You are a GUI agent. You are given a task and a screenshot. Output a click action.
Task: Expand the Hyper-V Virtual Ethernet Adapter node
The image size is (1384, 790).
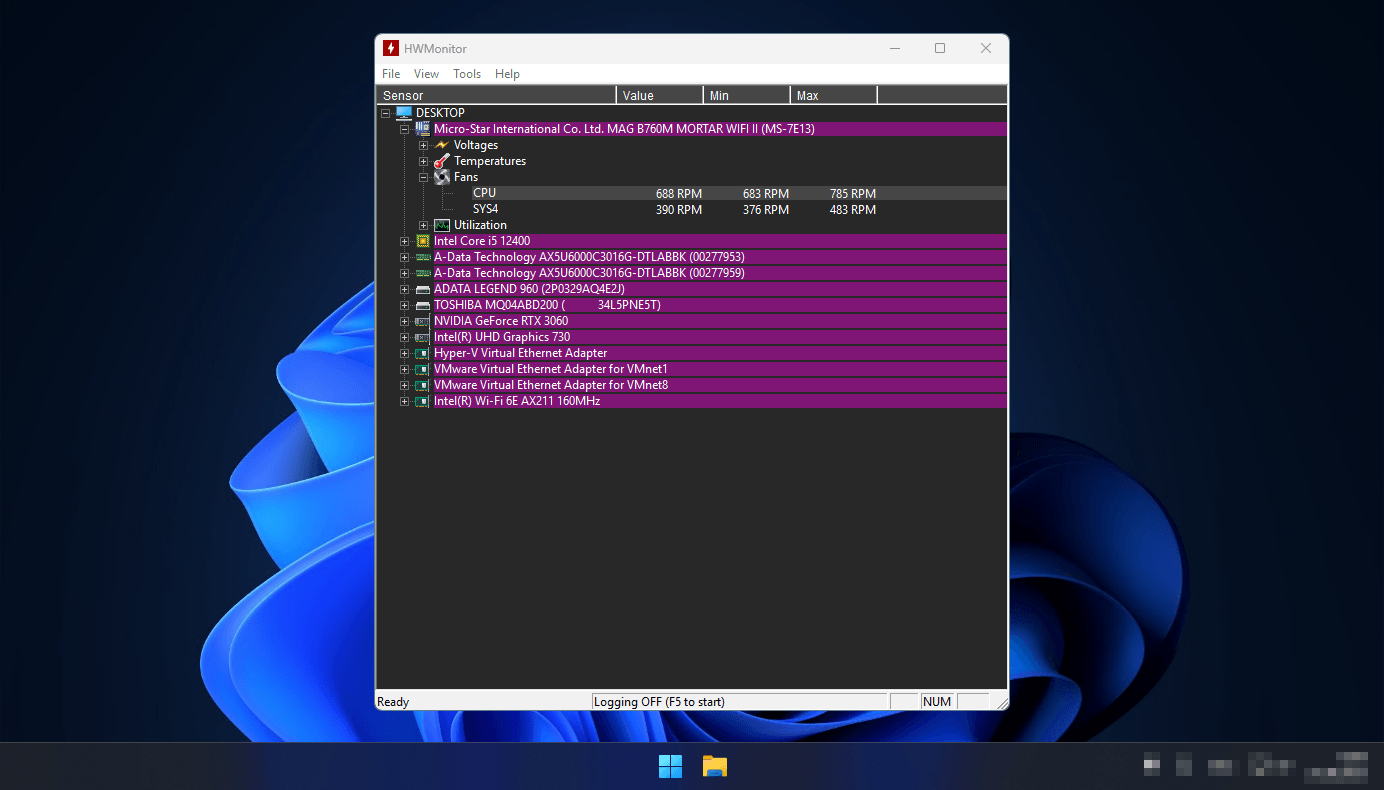coord(404,353)
